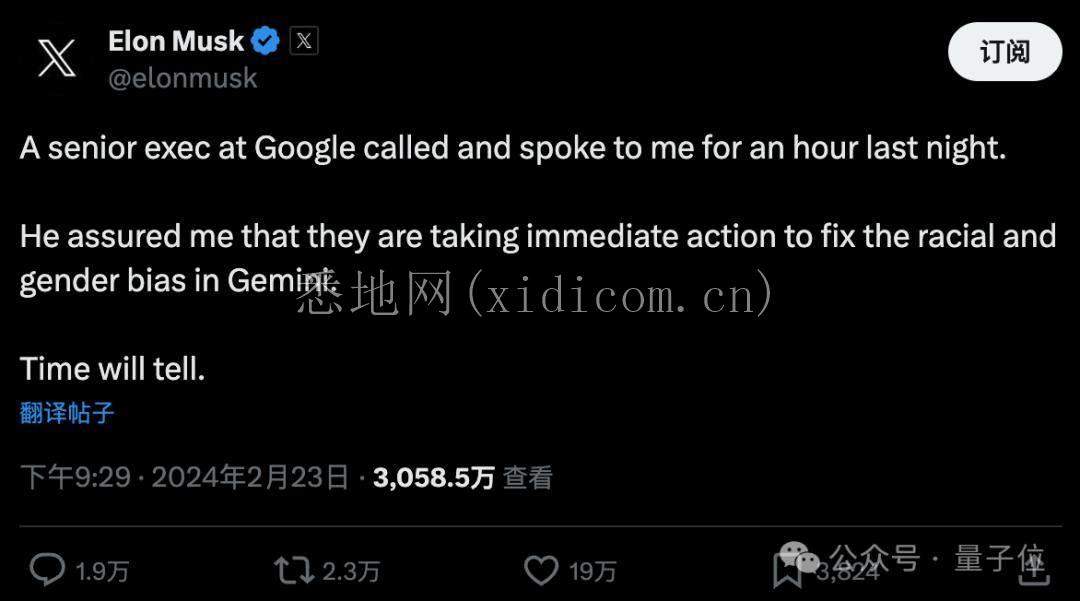1080x601 pixels.
Task: Click the 3,824 bookmark count
Action: tap(847, 571)
